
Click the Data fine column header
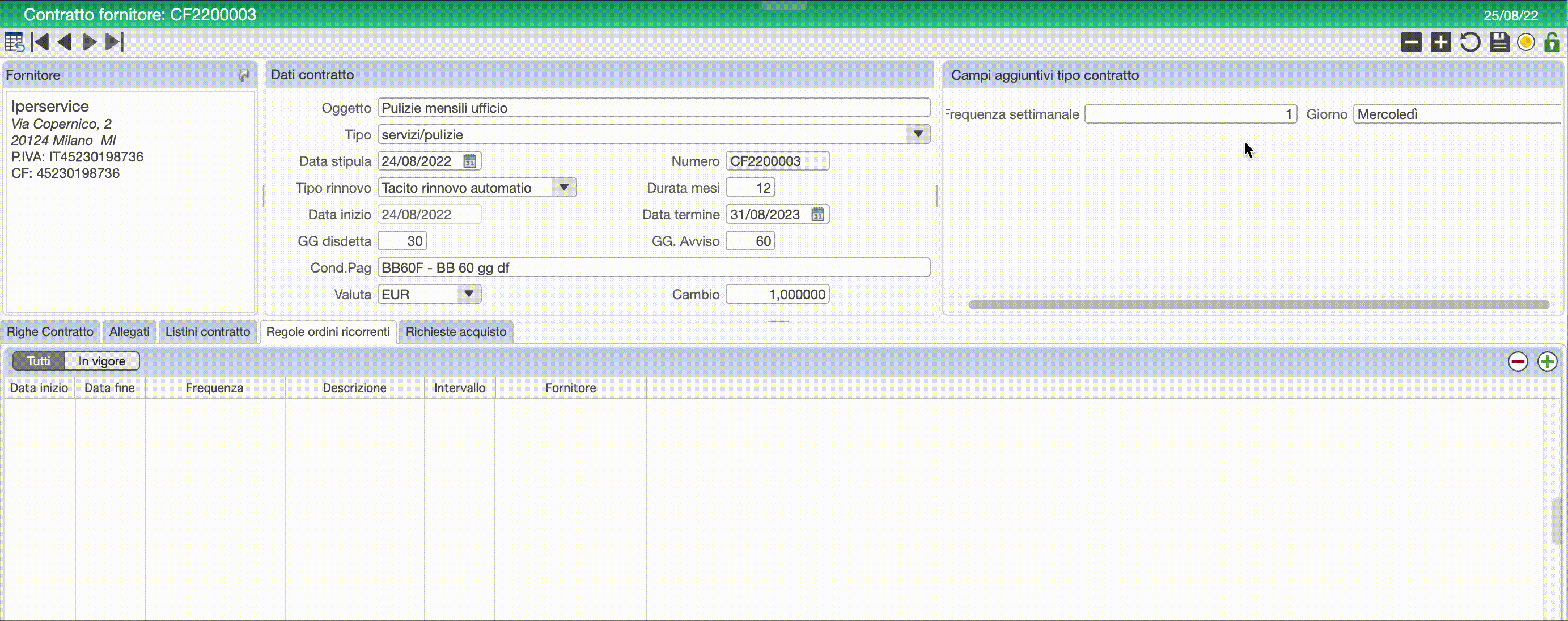click(109, 388)
